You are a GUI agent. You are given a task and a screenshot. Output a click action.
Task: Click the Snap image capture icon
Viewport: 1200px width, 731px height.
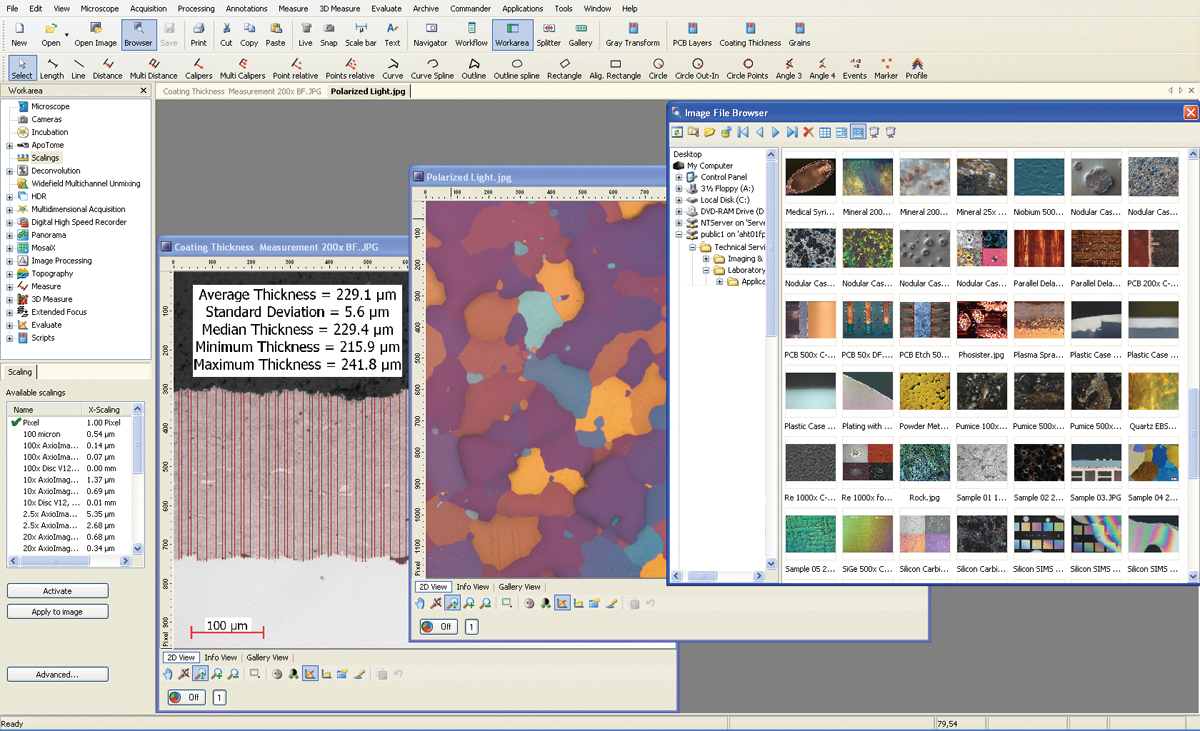tap(329, 29)
